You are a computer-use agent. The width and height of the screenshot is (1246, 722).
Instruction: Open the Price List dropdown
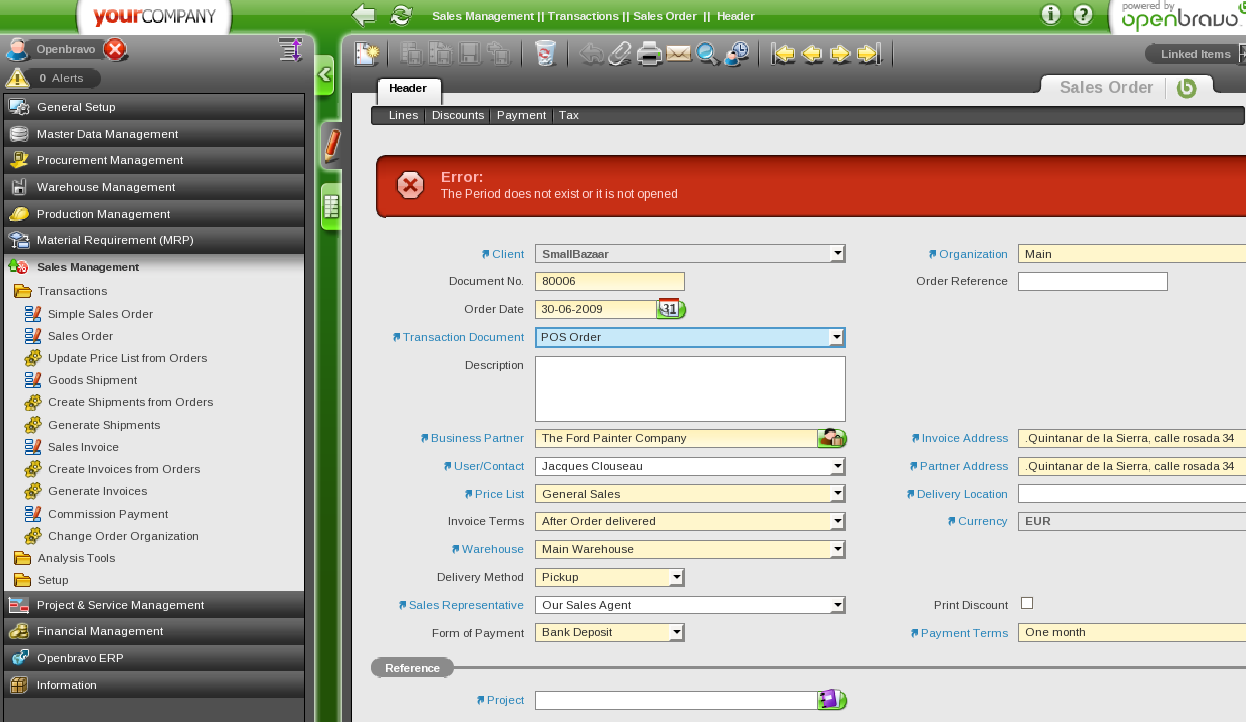(837, 493)
